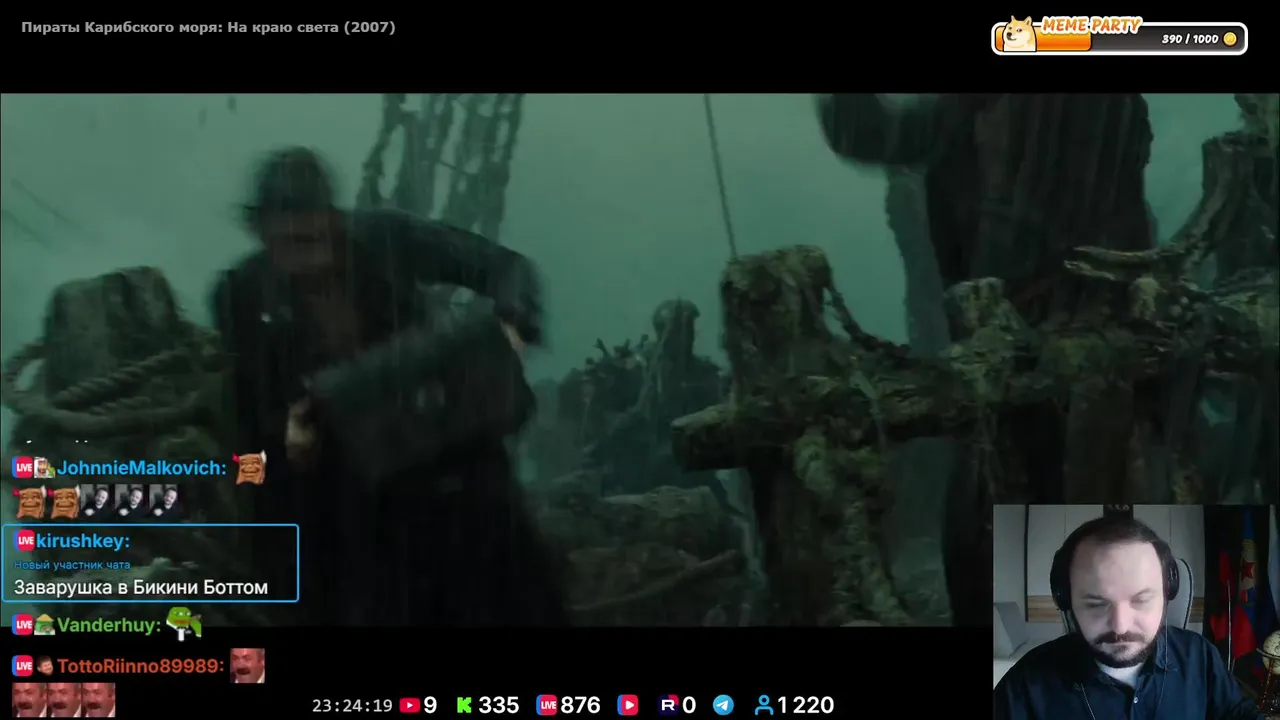
Task: Click the Kick viewer count 335
Action: 498,705
